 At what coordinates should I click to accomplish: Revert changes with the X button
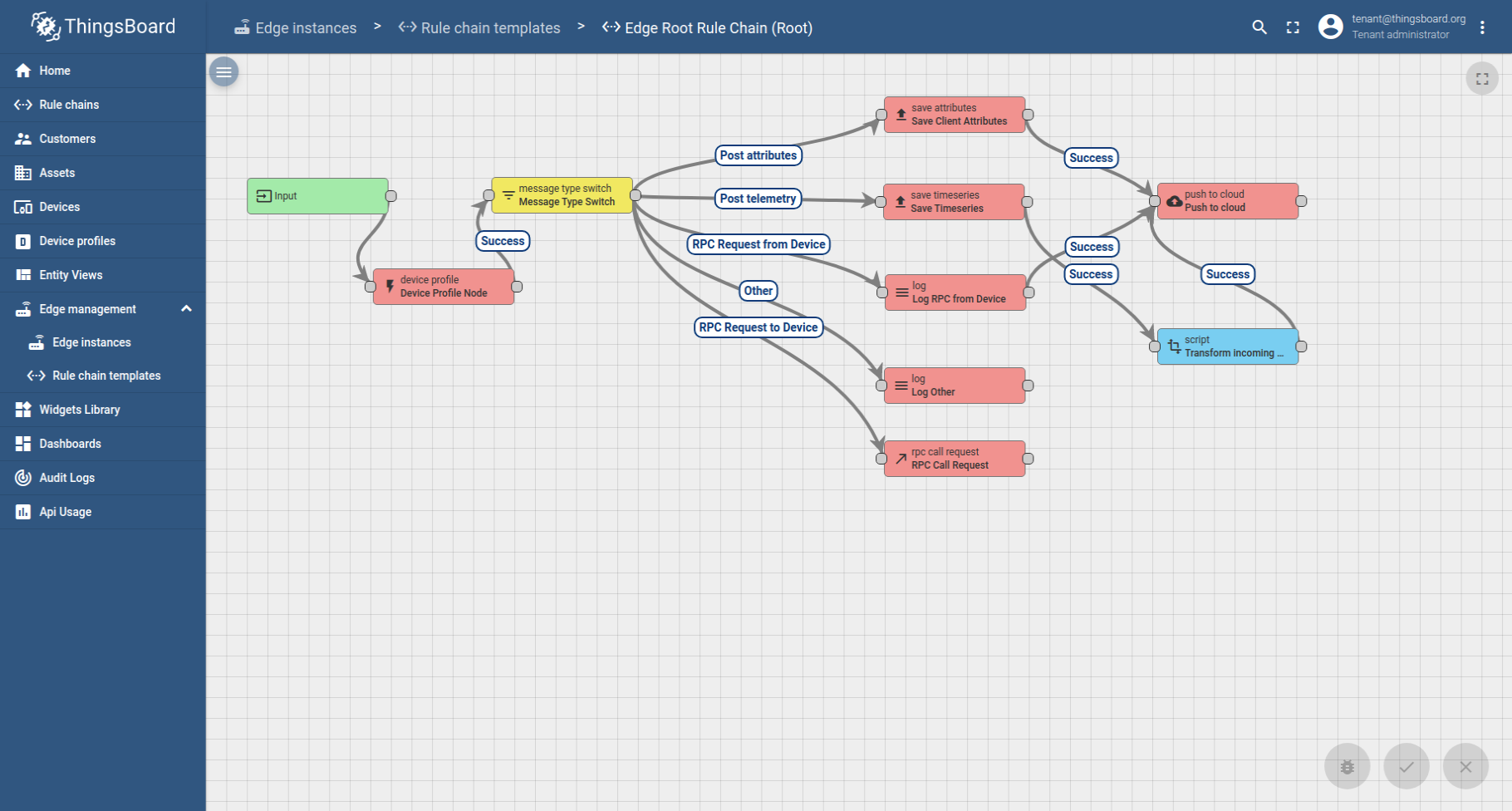pos(1465,766)
